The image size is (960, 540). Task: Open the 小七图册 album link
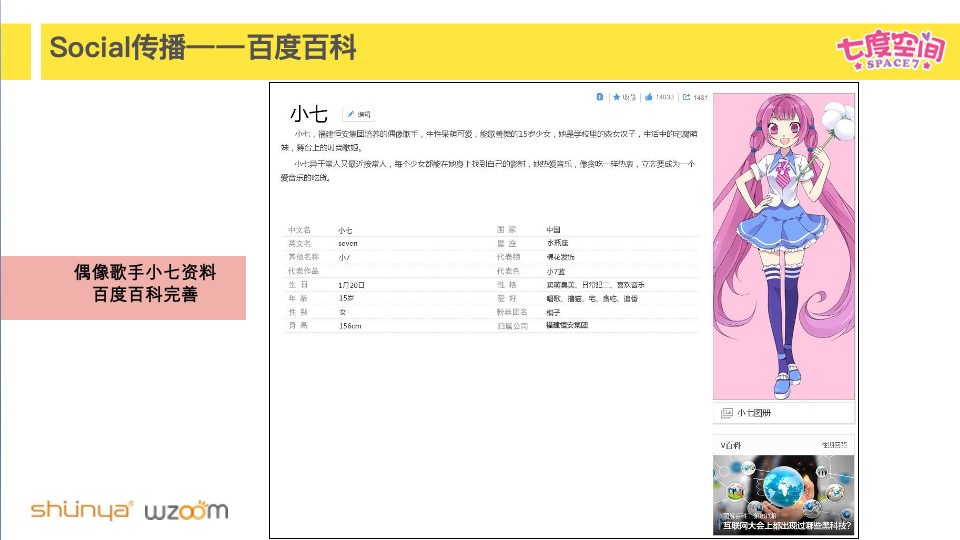[x=754, y=413]
